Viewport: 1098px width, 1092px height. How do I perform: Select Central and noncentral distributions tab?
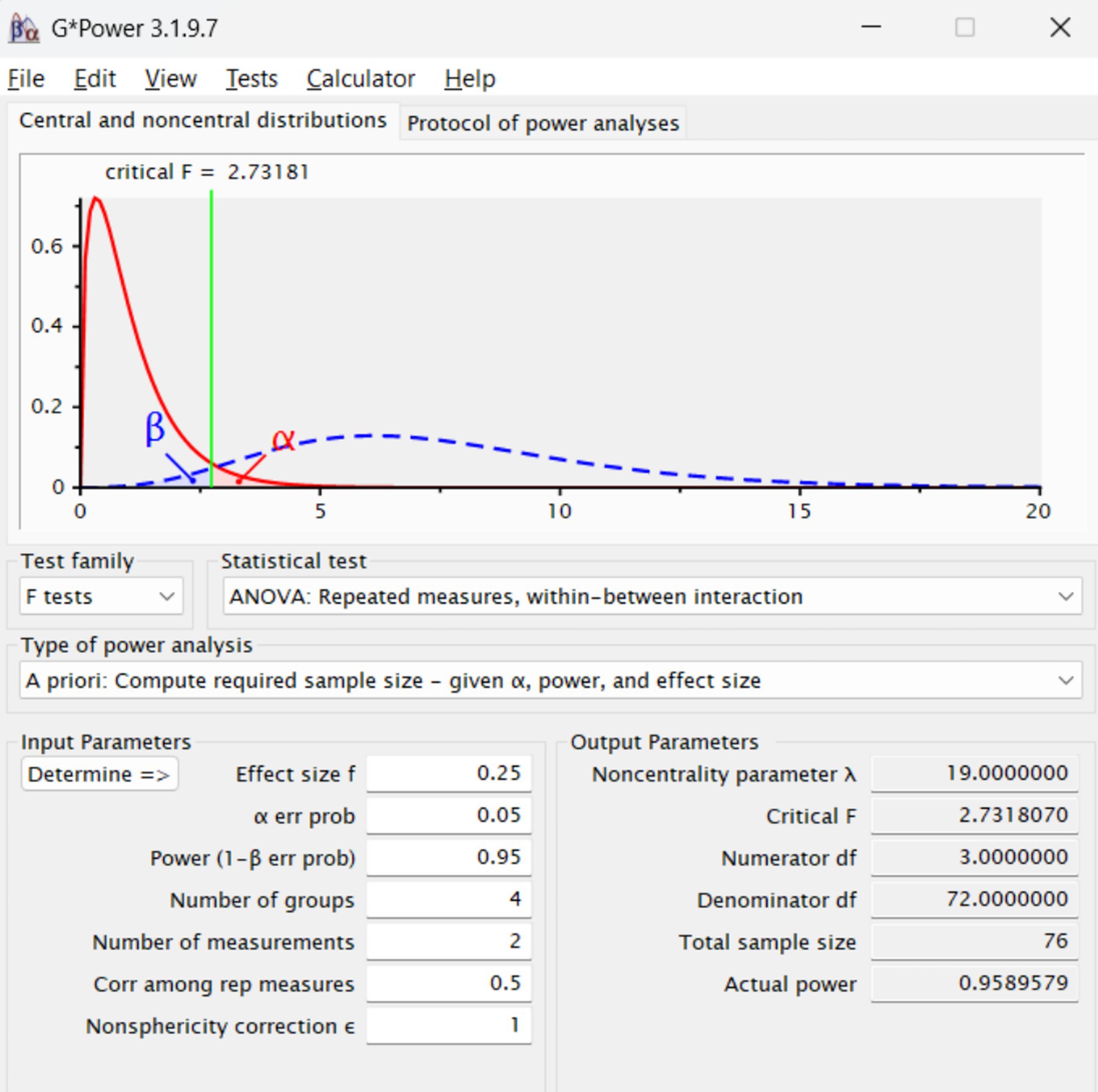(x=203, y=120)
